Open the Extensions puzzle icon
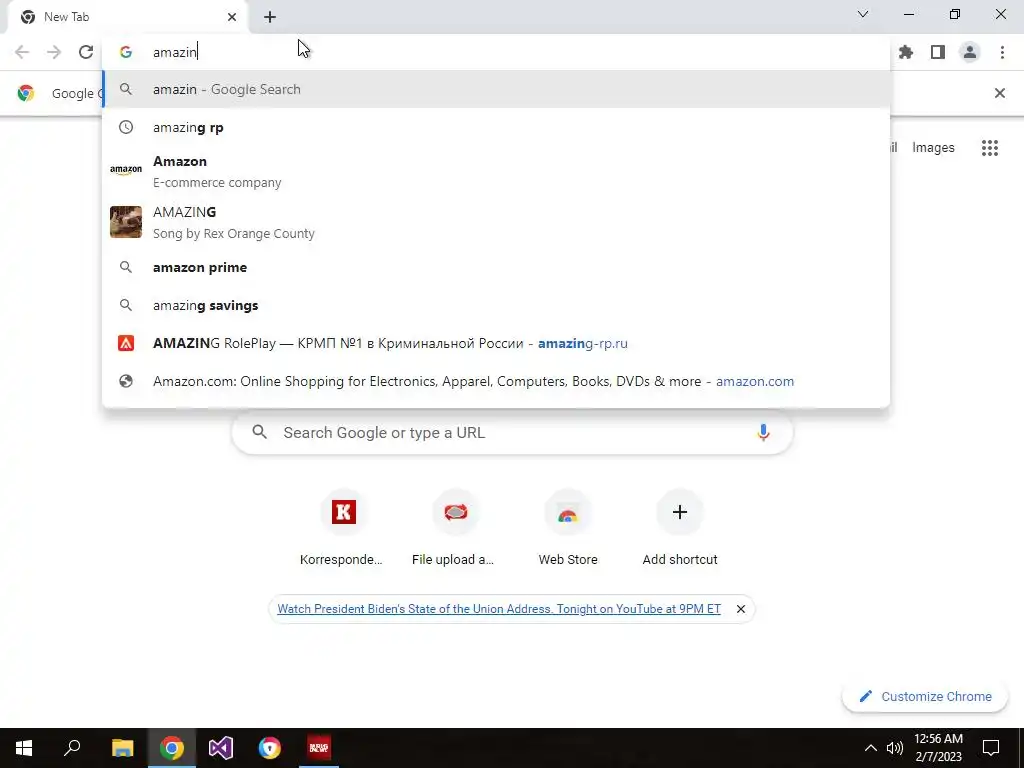Screen dimensions: 1024x768 click(906, 52)
